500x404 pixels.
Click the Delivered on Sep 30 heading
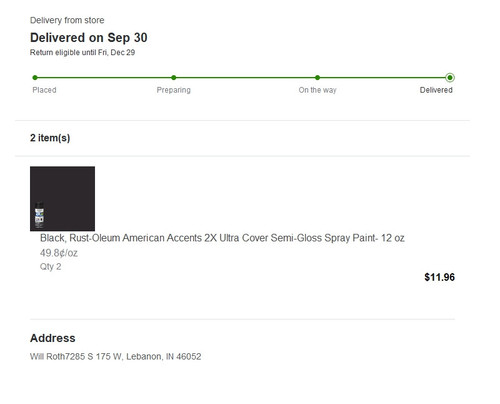coord(89,38)
